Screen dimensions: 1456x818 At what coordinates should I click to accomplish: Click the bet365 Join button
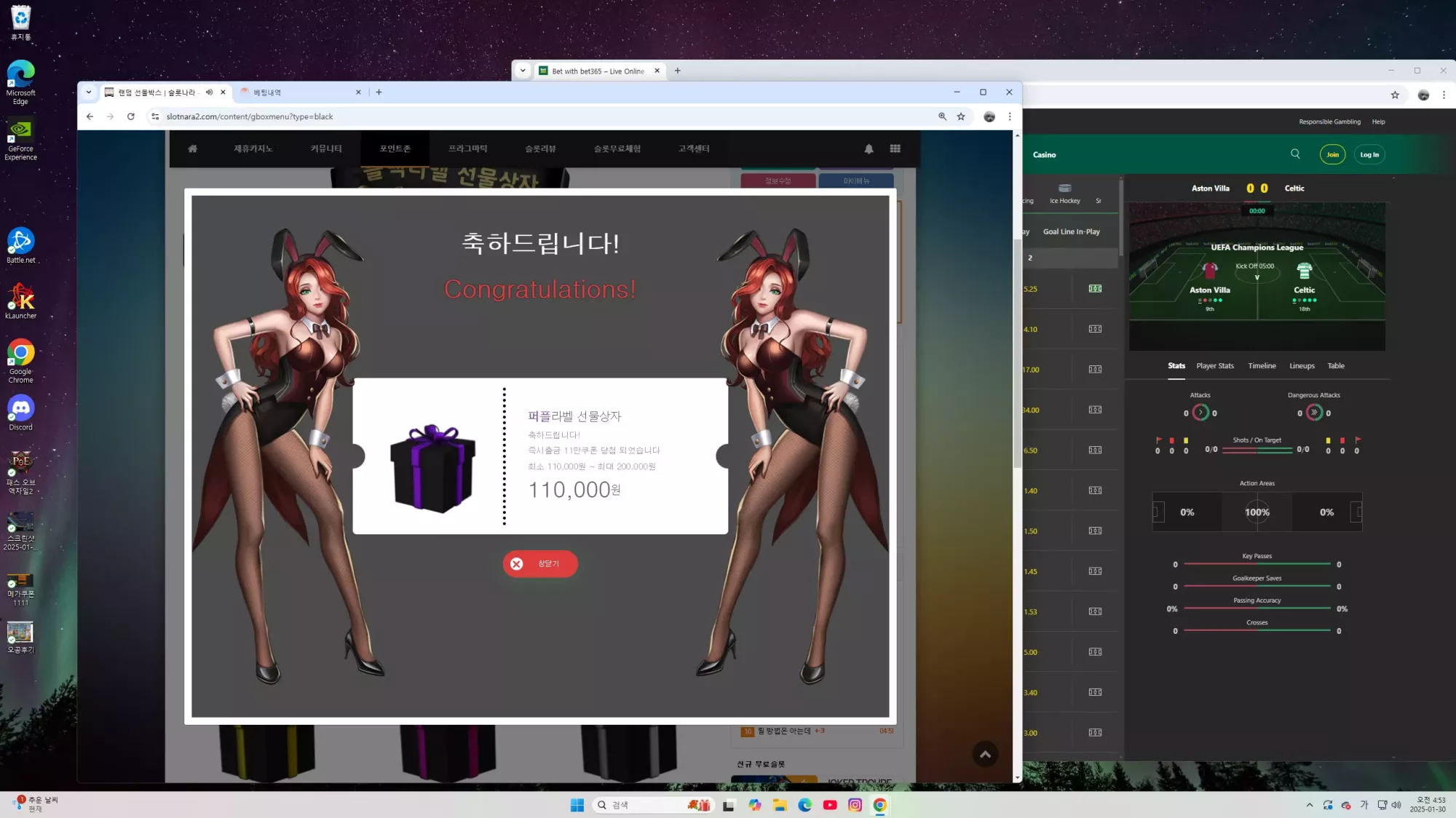[1332, 154]
